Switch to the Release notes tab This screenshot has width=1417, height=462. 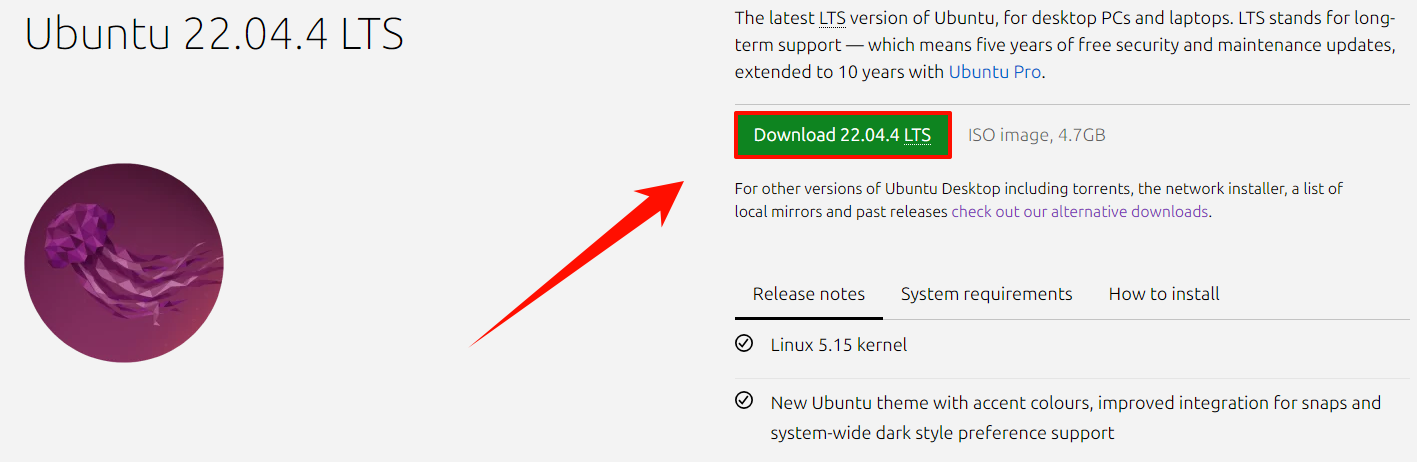[809, 294]
